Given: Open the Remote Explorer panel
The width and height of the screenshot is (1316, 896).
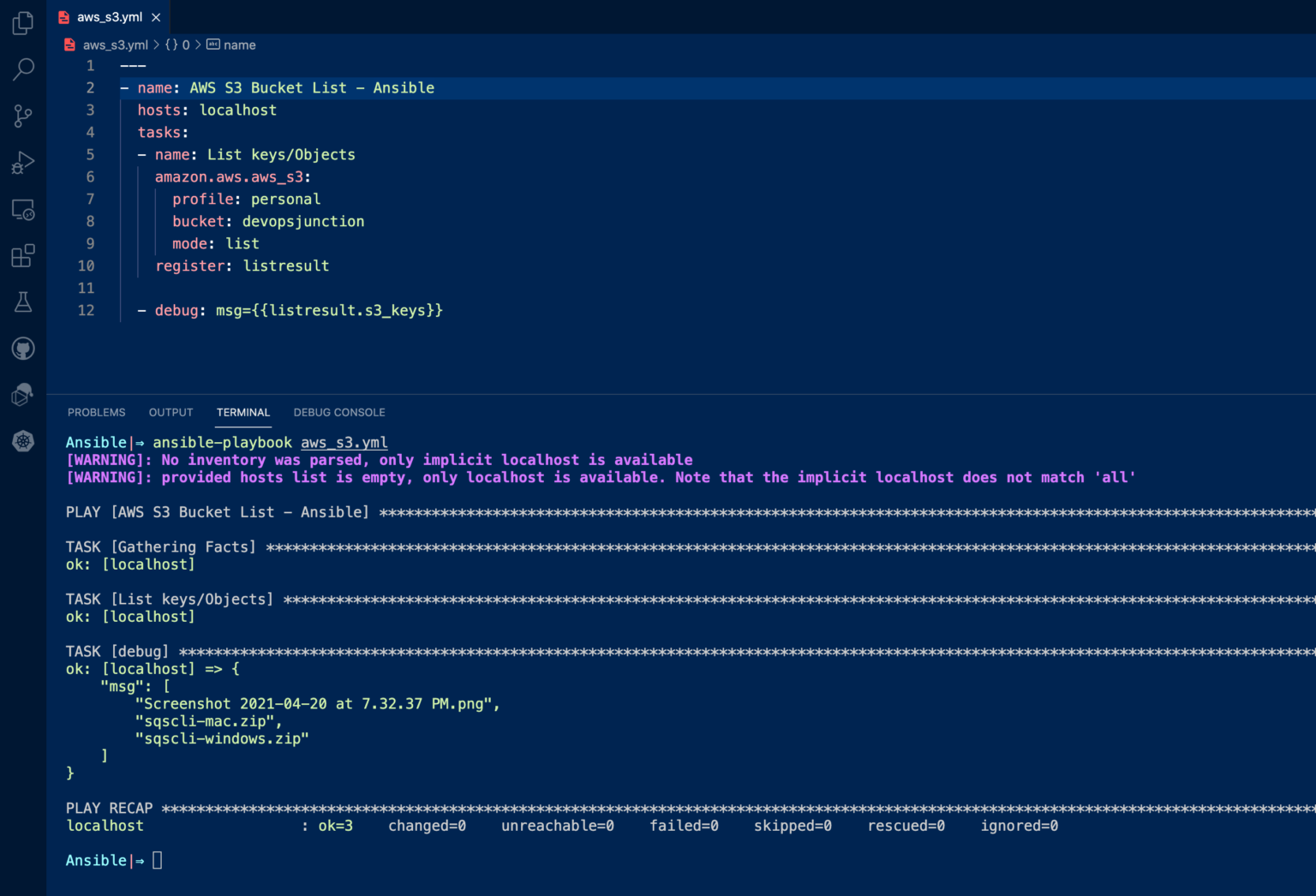Looking at the screenshot, I should 22,209.
